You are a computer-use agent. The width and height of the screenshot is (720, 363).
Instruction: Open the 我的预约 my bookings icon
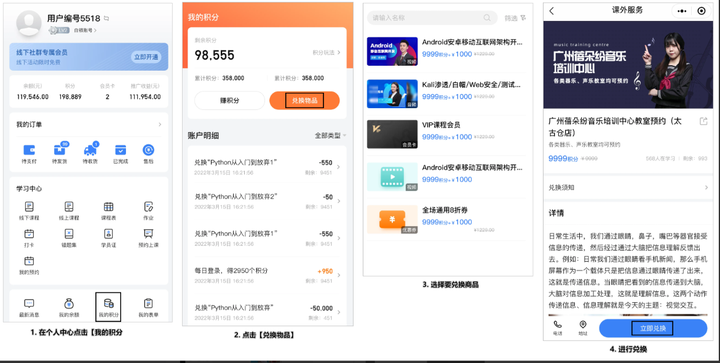point(29,261)
